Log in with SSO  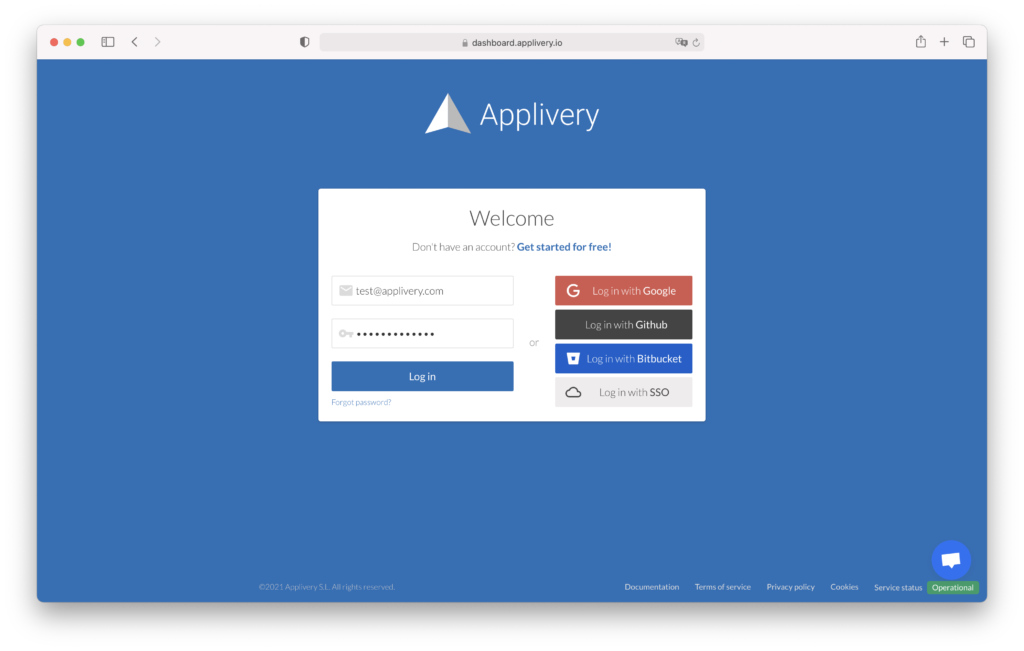pos(624,392)
